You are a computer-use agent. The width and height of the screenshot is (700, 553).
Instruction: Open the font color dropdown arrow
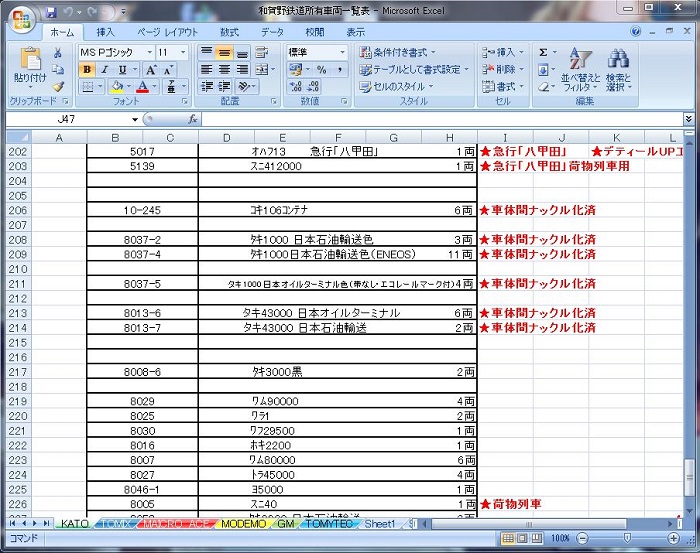click(154, 87)
